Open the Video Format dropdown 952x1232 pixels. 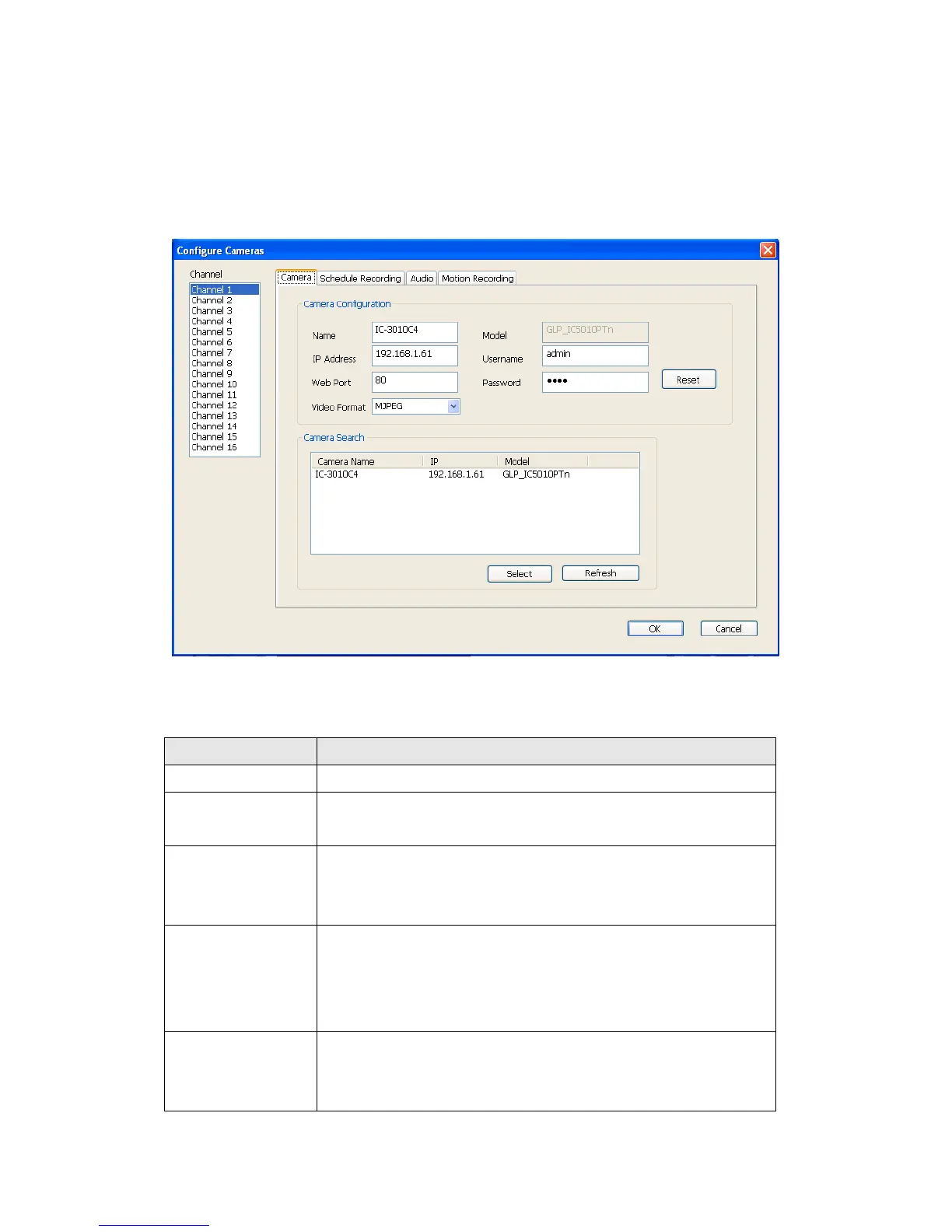[x=453, y=406]
